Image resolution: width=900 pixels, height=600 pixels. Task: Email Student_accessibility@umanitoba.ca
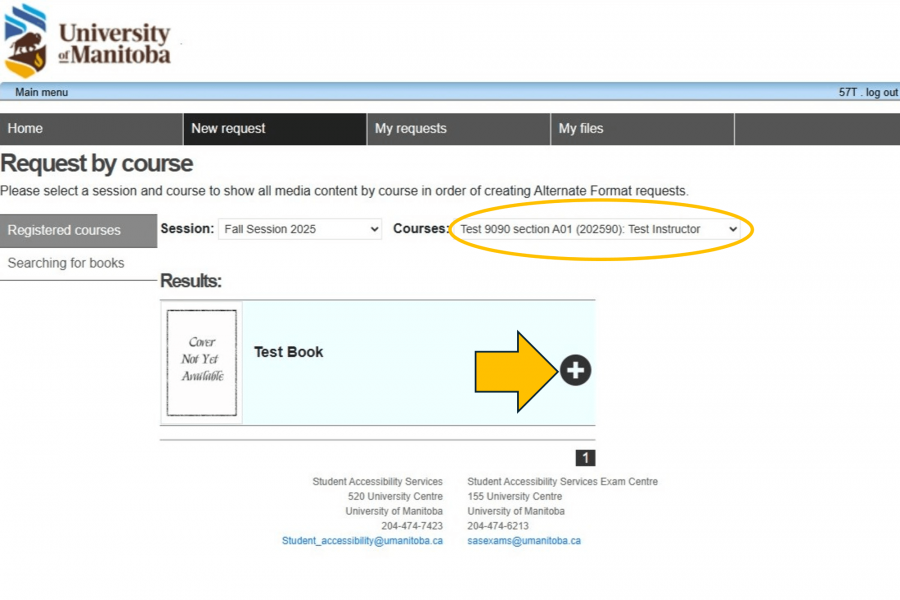click(362, 540)
